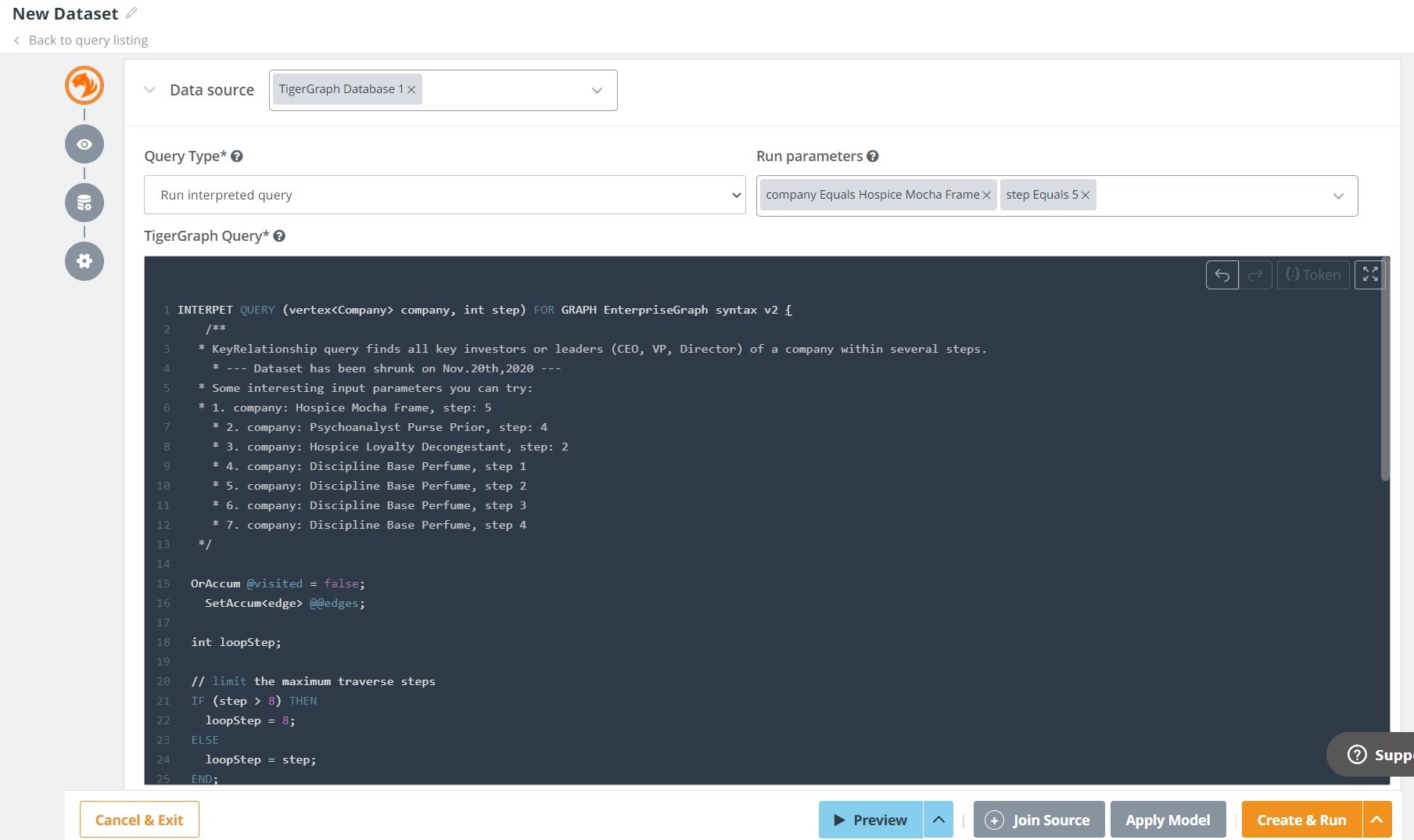
Task: Open the Query Type dropdown
Action: pos(734,195)
